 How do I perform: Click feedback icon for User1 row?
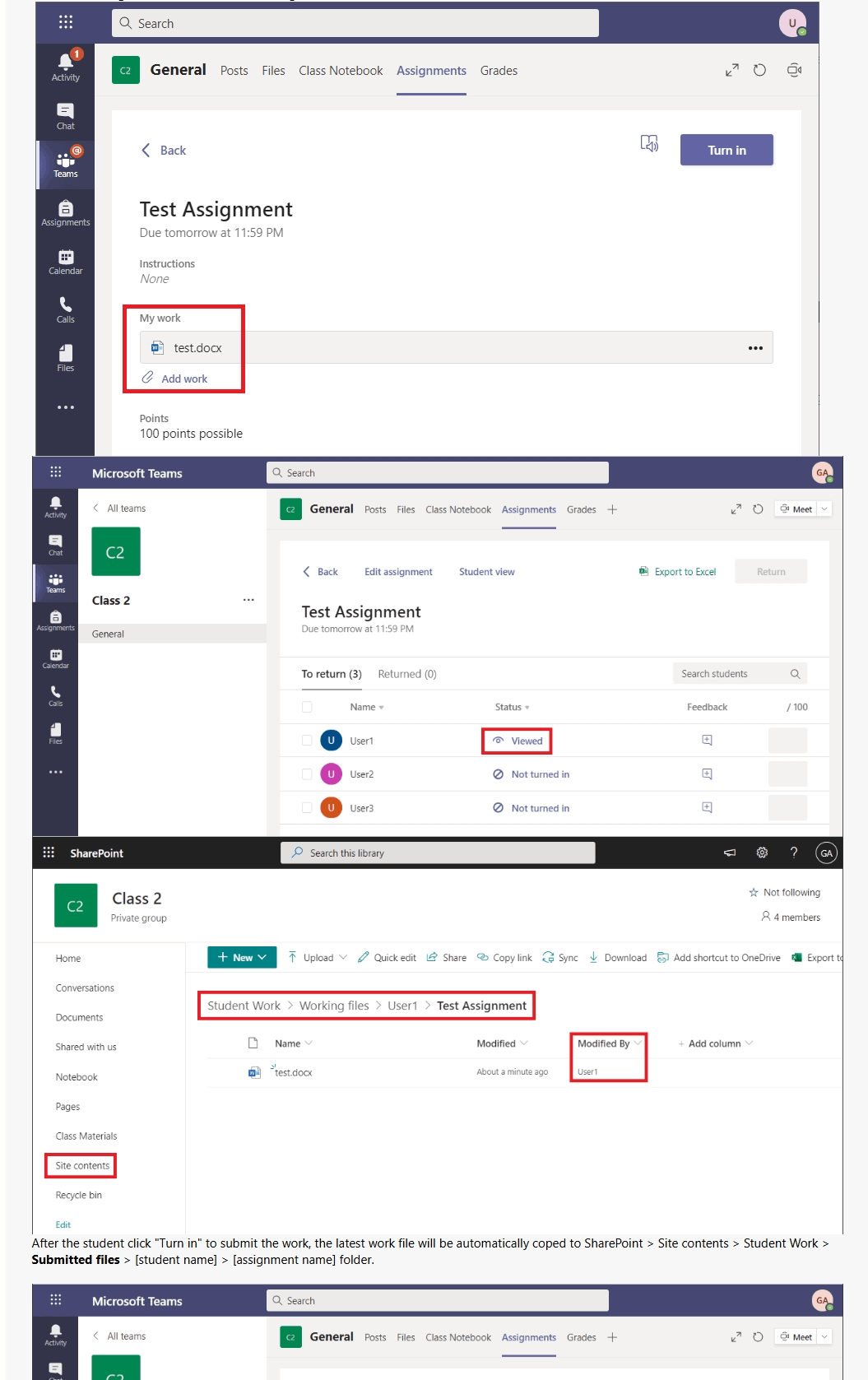tap(707, 740)
